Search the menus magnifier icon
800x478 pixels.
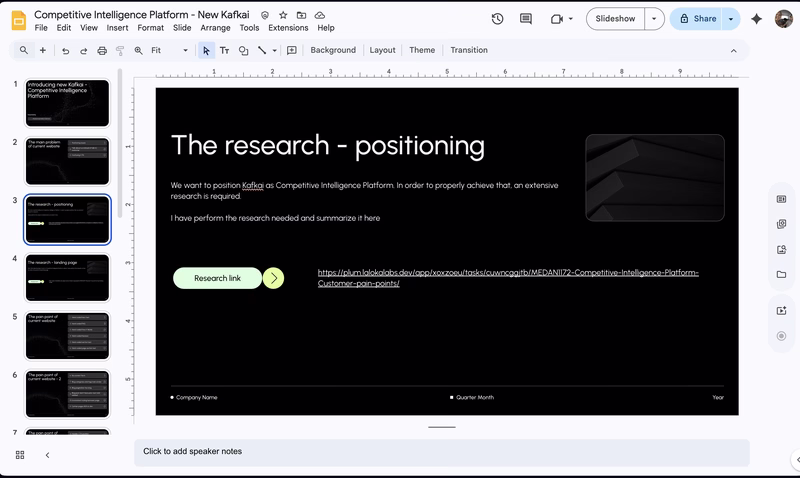coord(23,50)
